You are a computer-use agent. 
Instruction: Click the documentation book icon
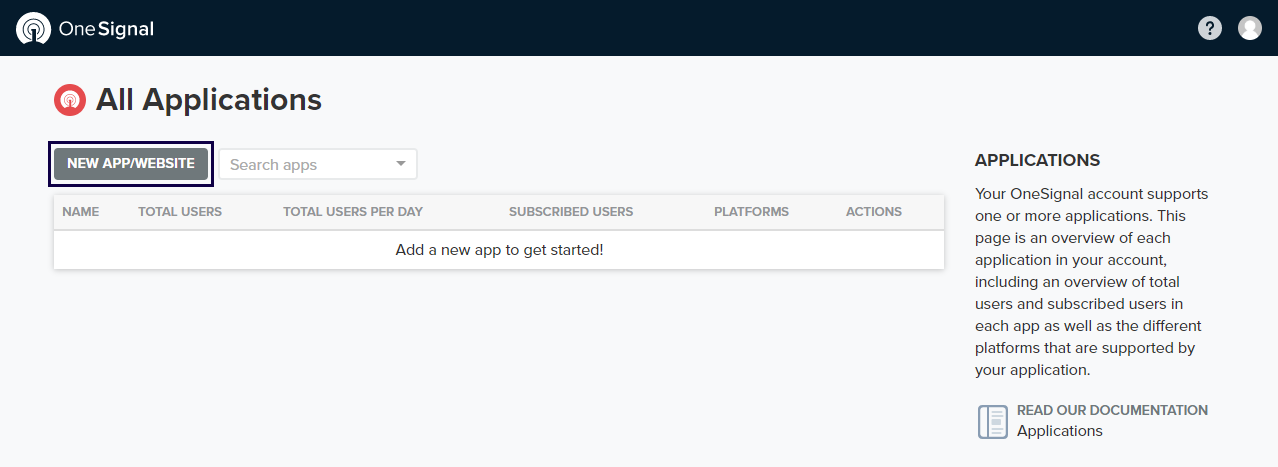pos(992,421)
